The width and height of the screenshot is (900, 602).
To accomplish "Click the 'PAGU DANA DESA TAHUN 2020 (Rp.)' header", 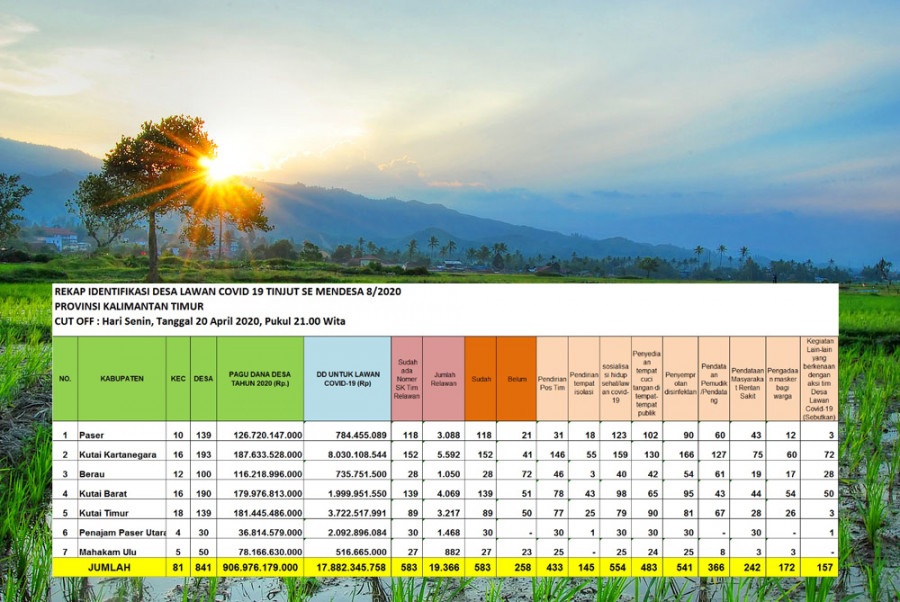I will coord(260,379).
